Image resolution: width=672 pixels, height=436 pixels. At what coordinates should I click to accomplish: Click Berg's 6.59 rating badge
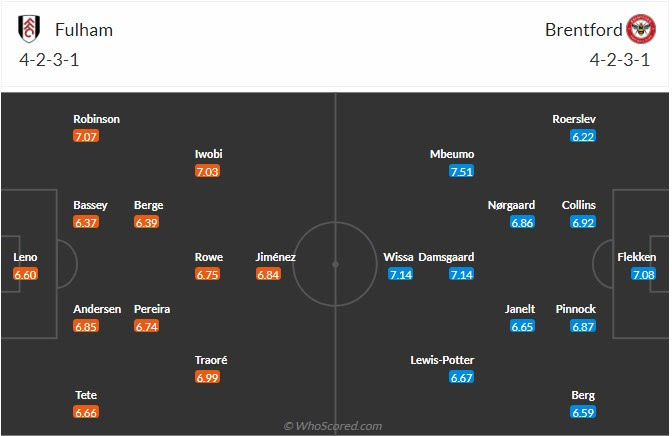pos(583,412)
